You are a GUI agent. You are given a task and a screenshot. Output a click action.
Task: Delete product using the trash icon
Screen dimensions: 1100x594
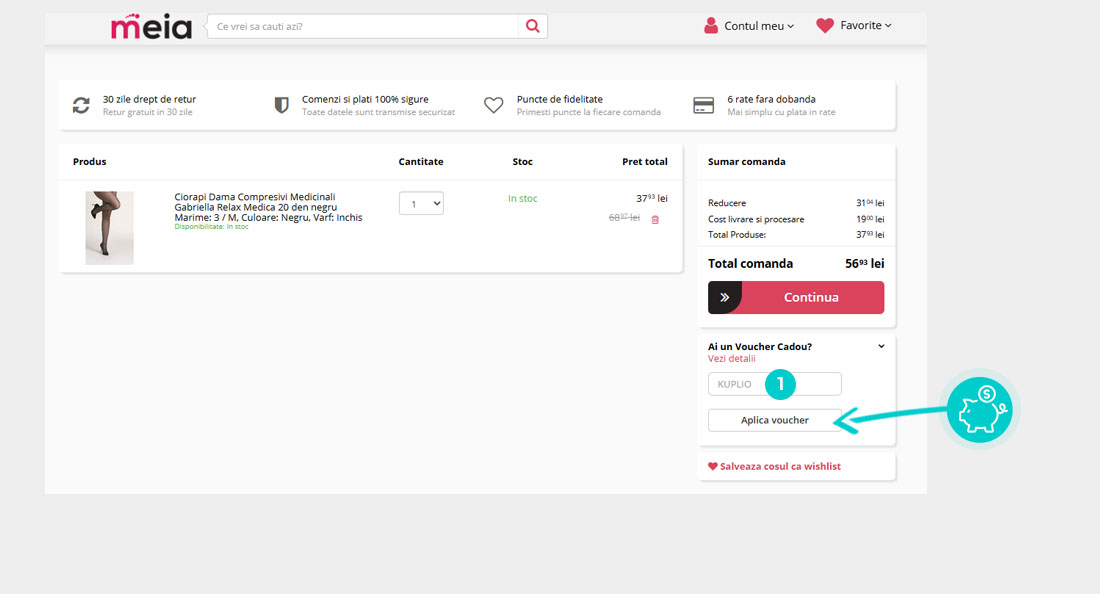655,219
